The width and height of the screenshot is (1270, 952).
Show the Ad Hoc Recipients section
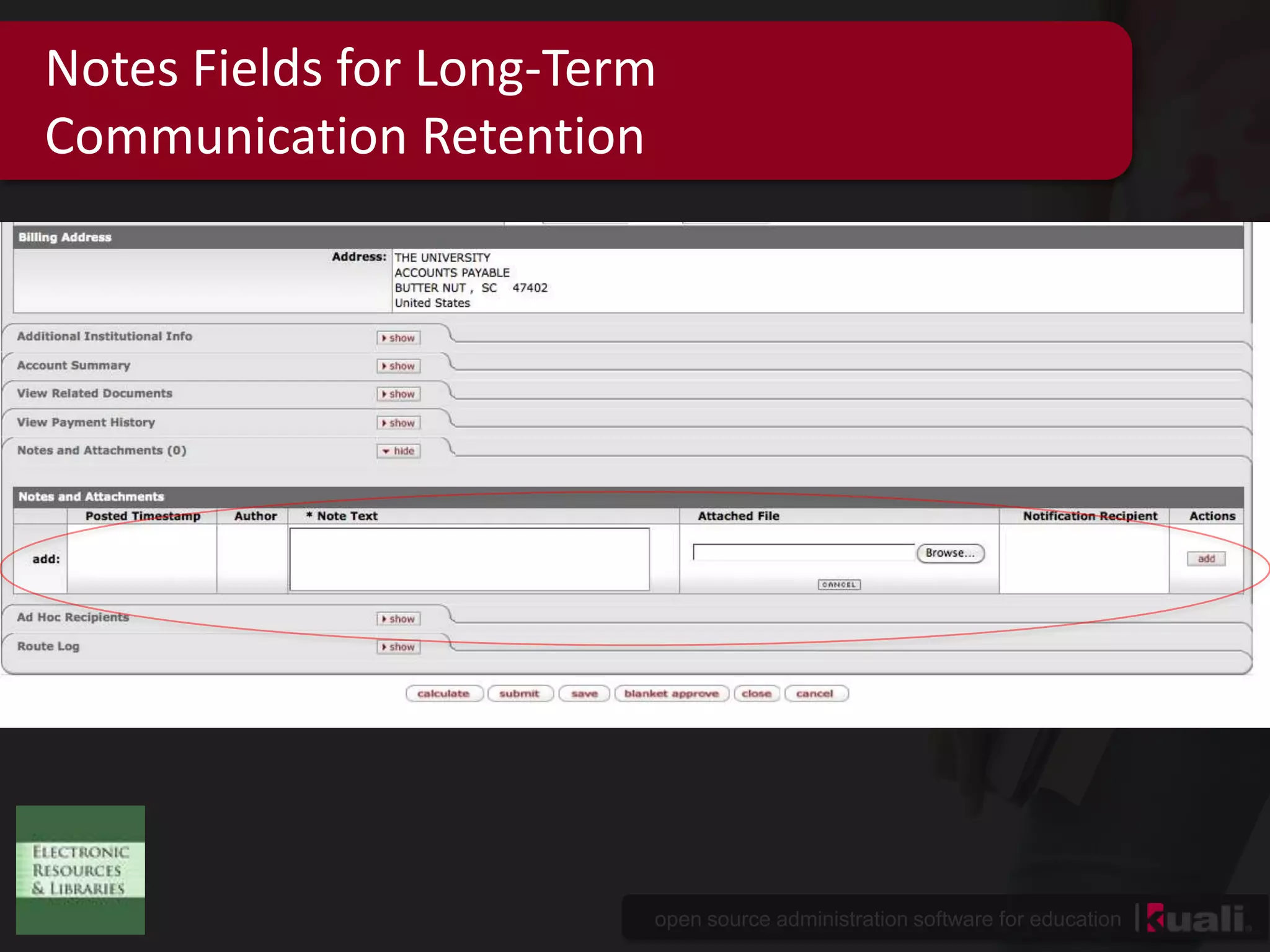point(398,619)
